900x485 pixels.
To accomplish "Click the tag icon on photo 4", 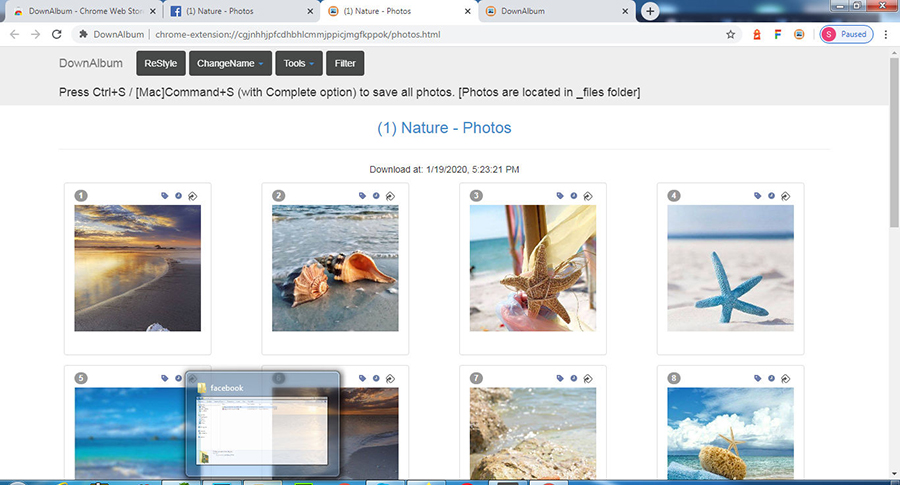I will (x=758, y=196).
